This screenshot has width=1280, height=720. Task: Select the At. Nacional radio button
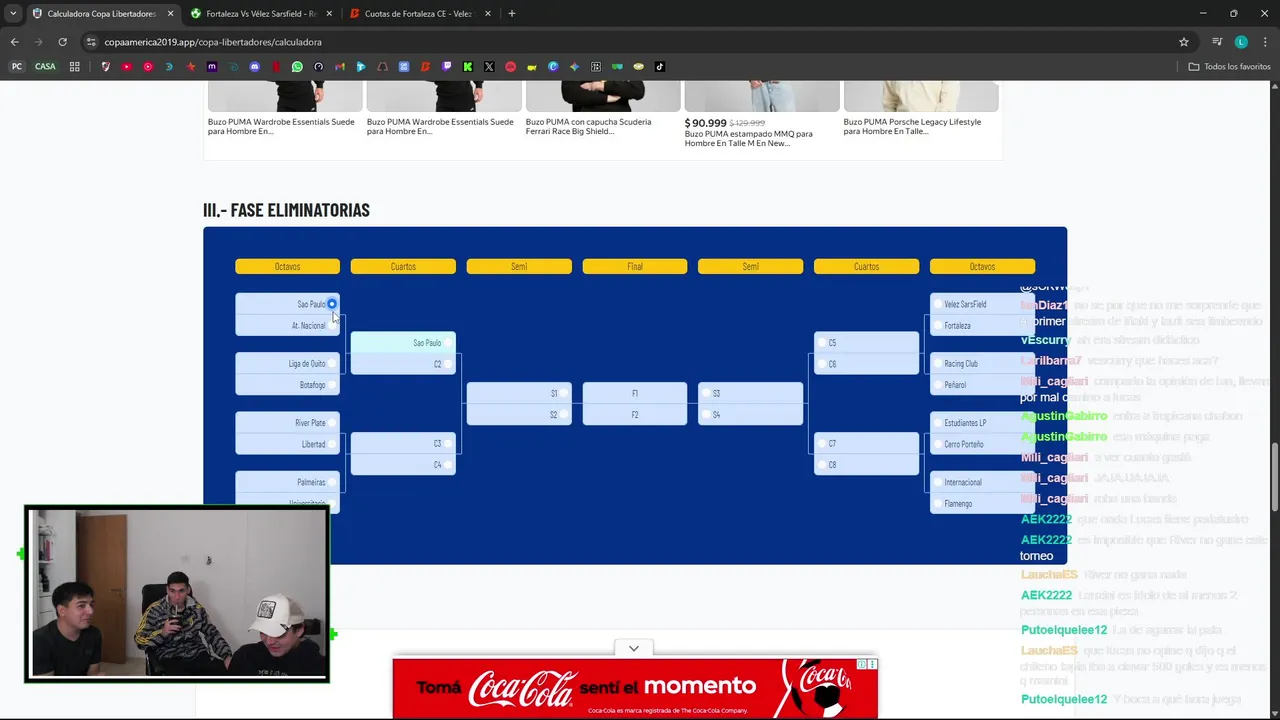click(332, 325)
